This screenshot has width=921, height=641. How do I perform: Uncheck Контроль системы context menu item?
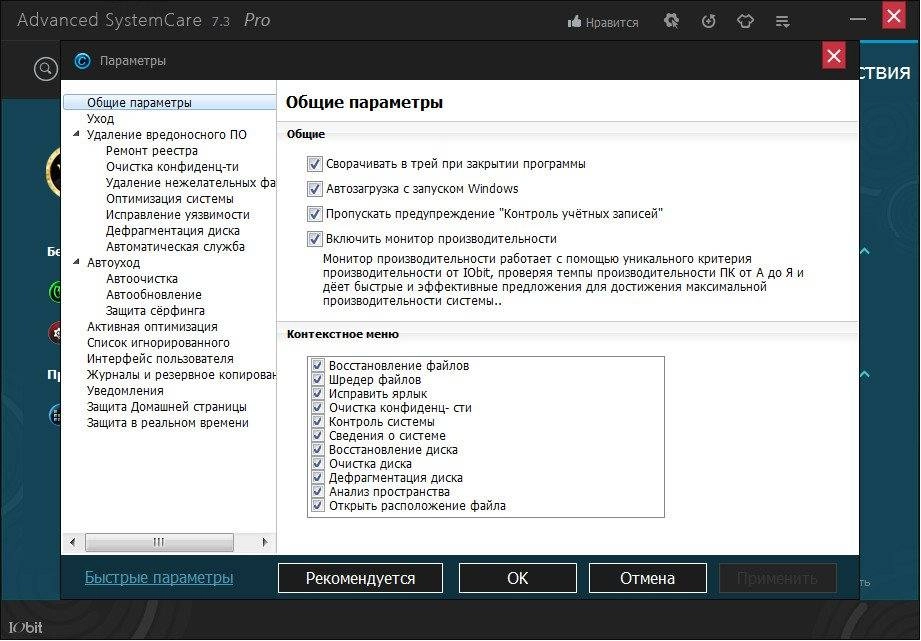pos(318,422)
